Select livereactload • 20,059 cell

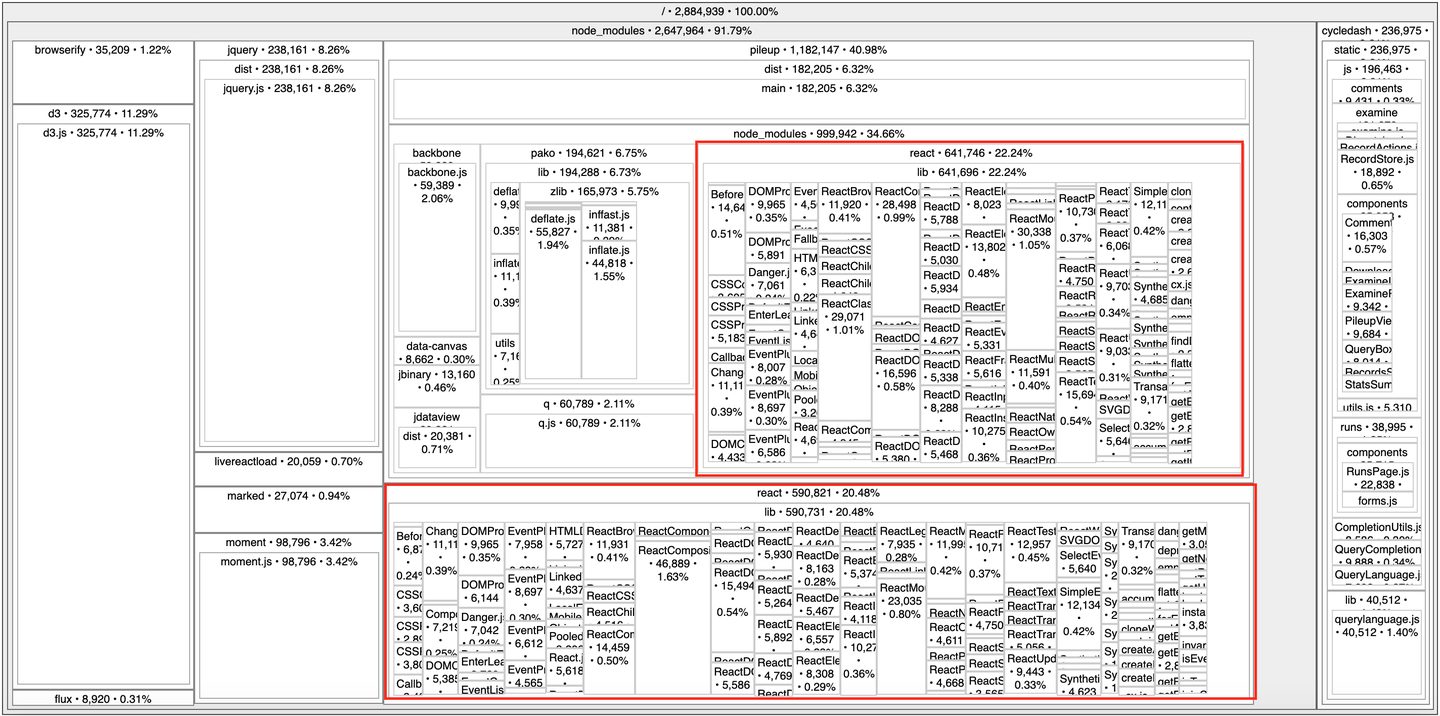click(x=288, y=468)
